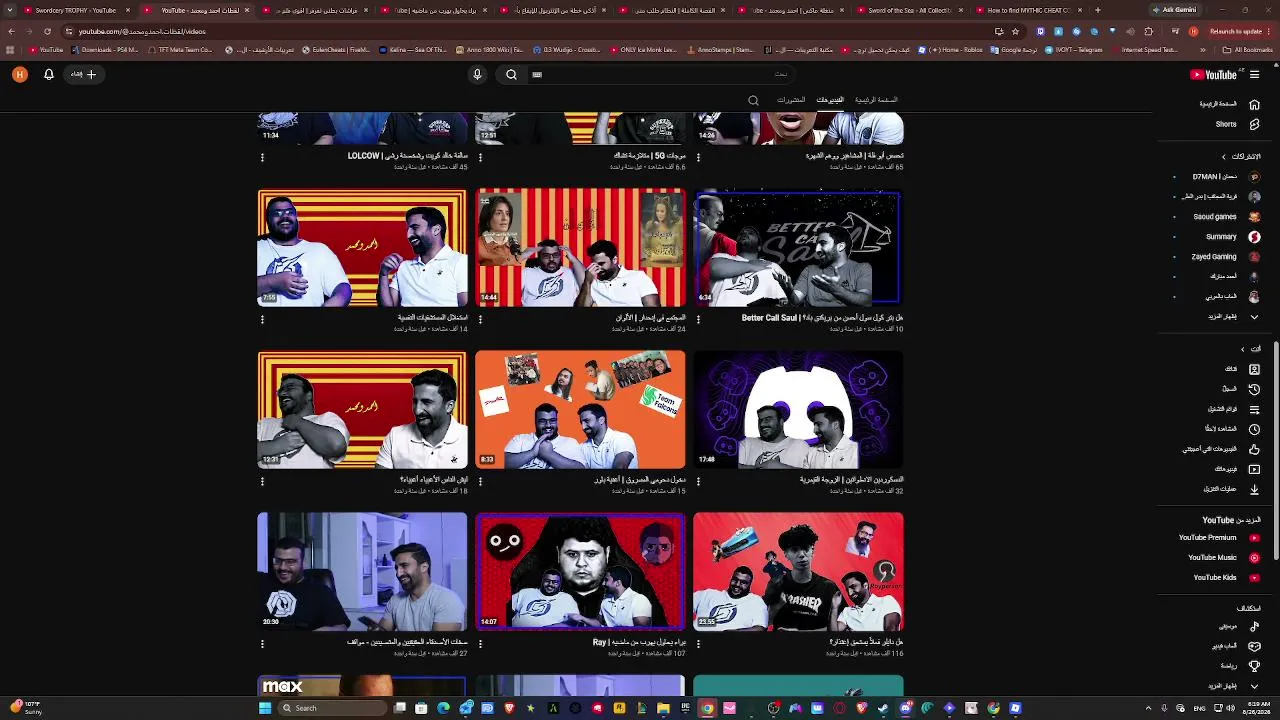Open the All Bookmarks folder
This screenshot has width=1280, height=720.
tap(1250, 50)
